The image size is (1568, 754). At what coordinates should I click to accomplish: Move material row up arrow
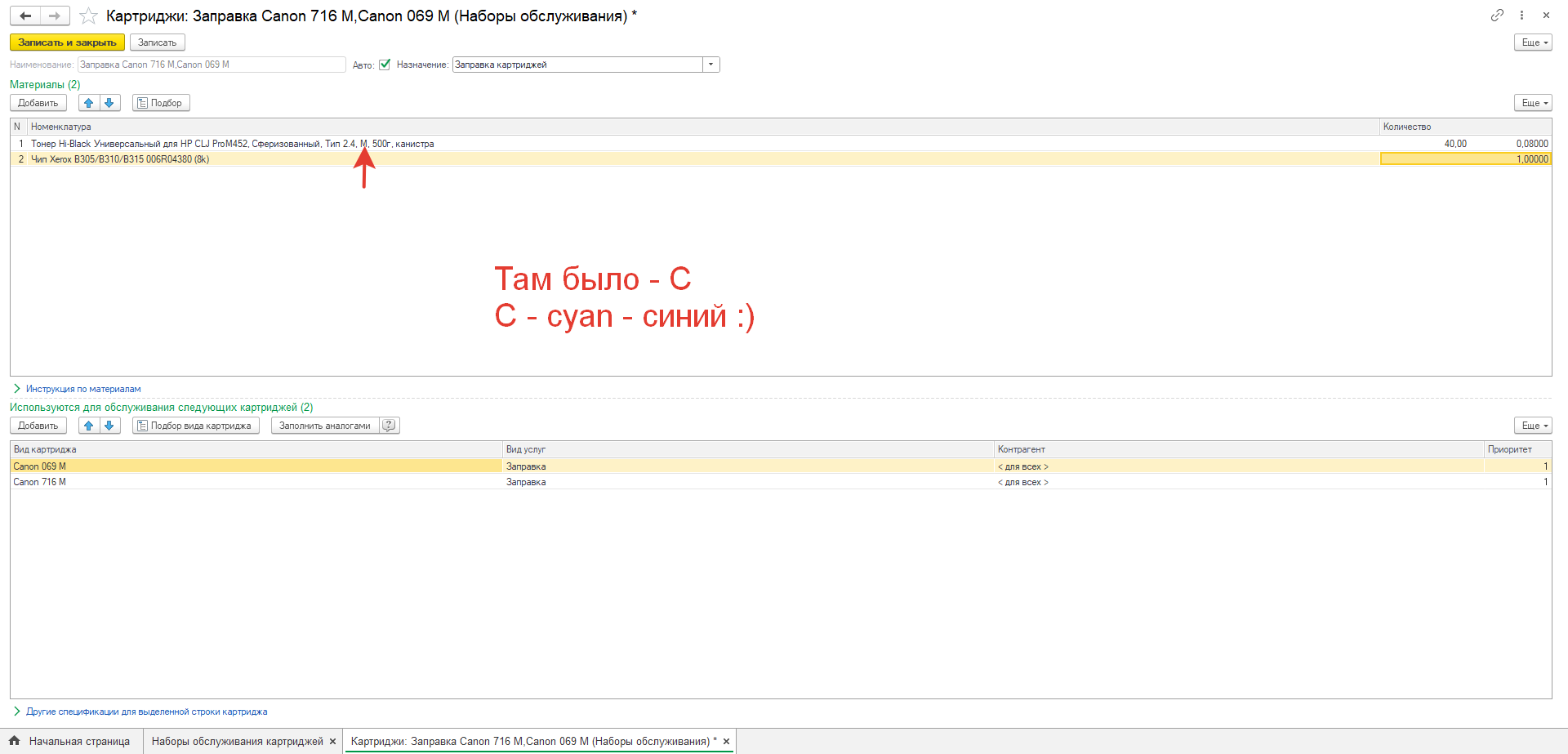(89, 103)
